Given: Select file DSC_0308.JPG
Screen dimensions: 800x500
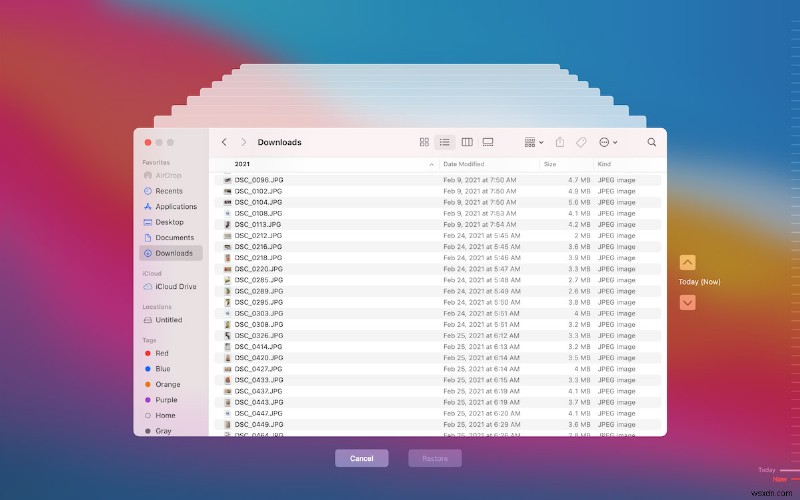Looking at the screenshot, I should 438,324.
